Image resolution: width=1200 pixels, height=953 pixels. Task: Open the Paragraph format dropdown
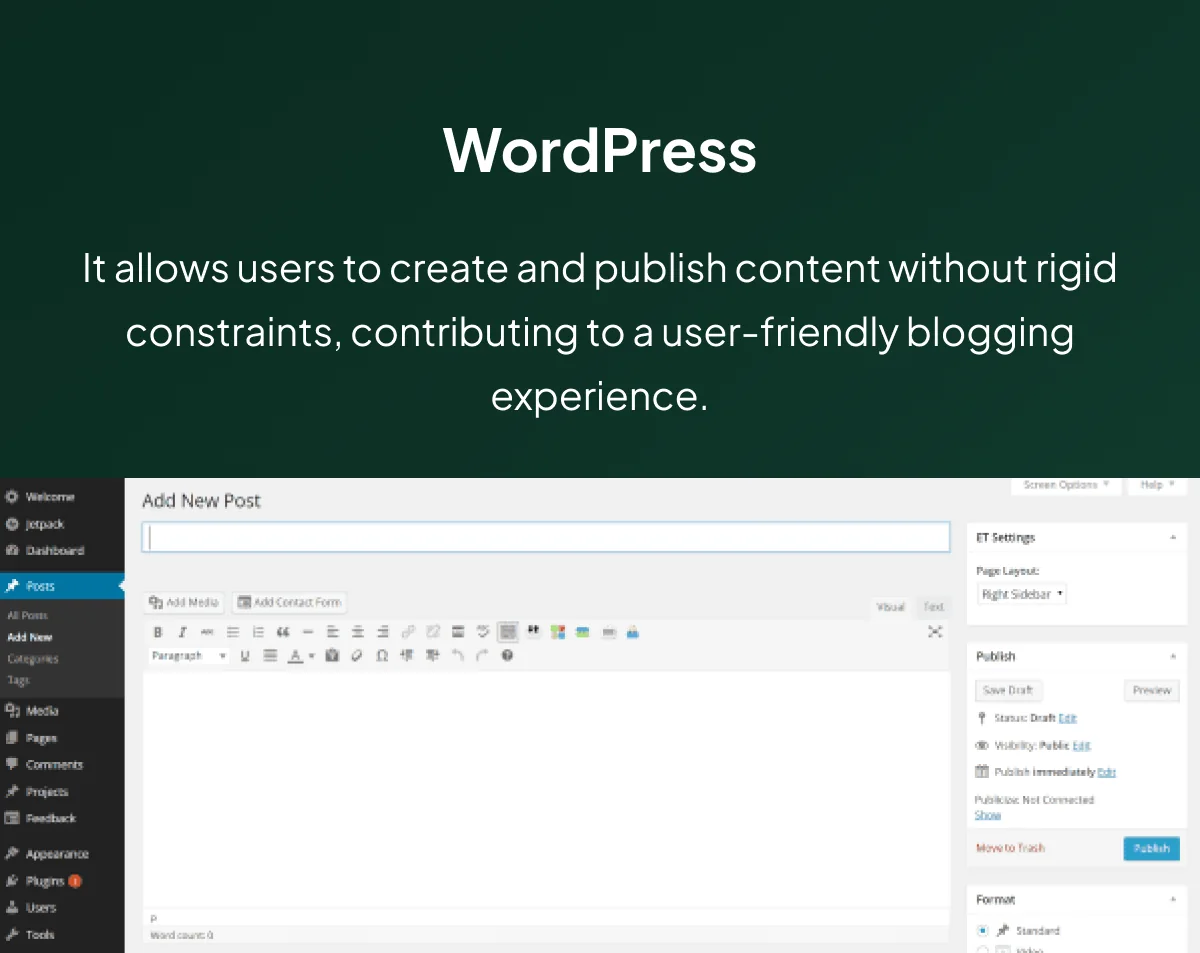click(189, 656)
